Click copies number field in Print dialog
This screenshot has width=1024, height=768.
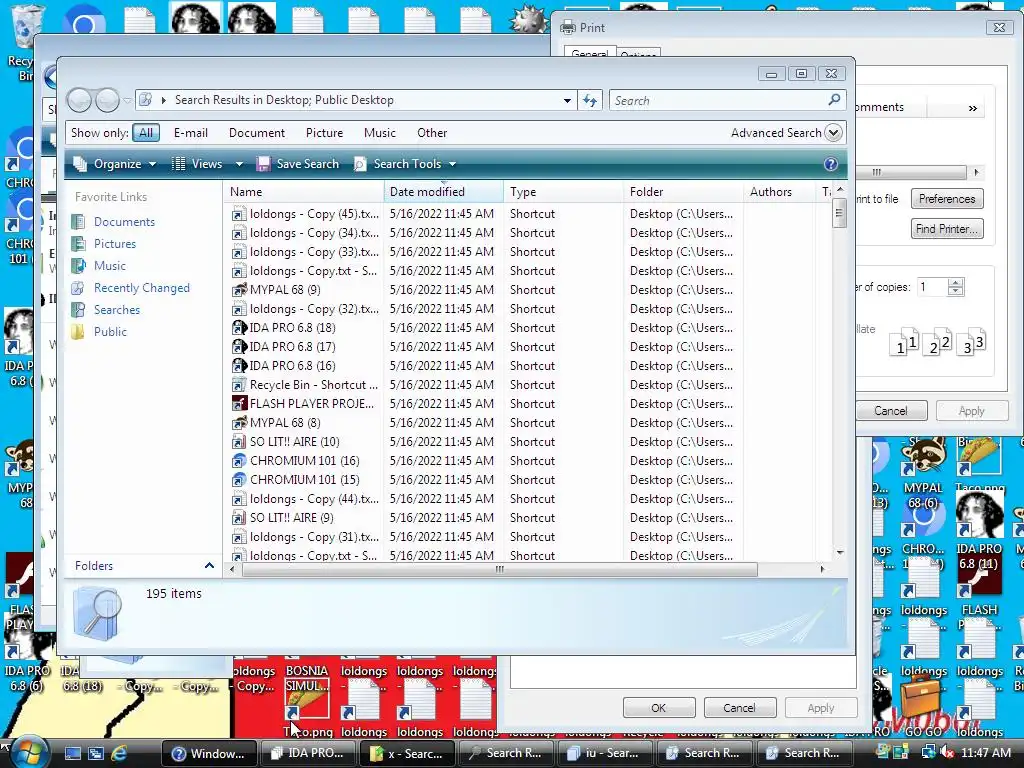tap(932, 287)
